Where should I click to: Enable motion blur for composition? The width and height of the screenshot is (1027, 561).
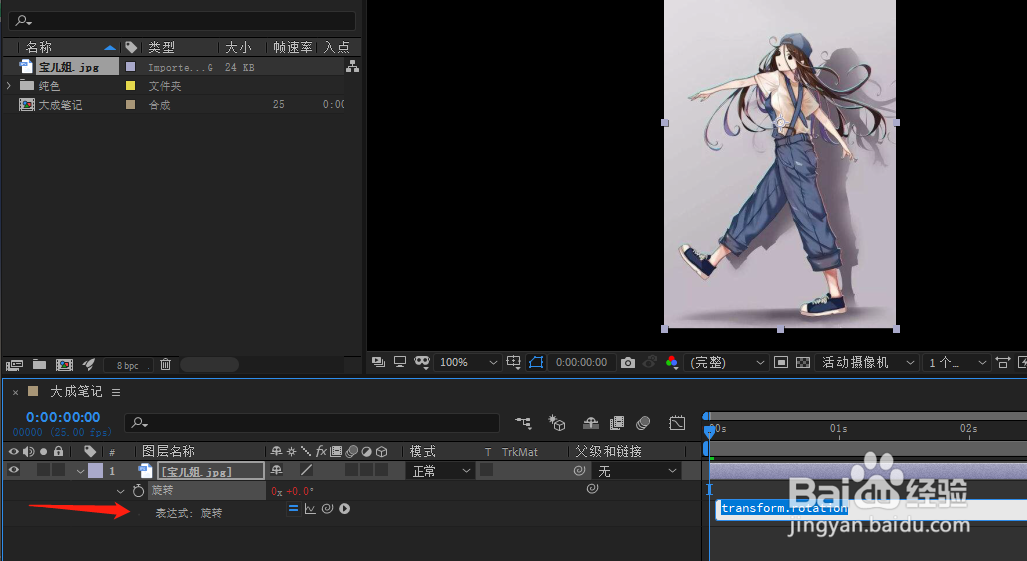pos(643,423)
